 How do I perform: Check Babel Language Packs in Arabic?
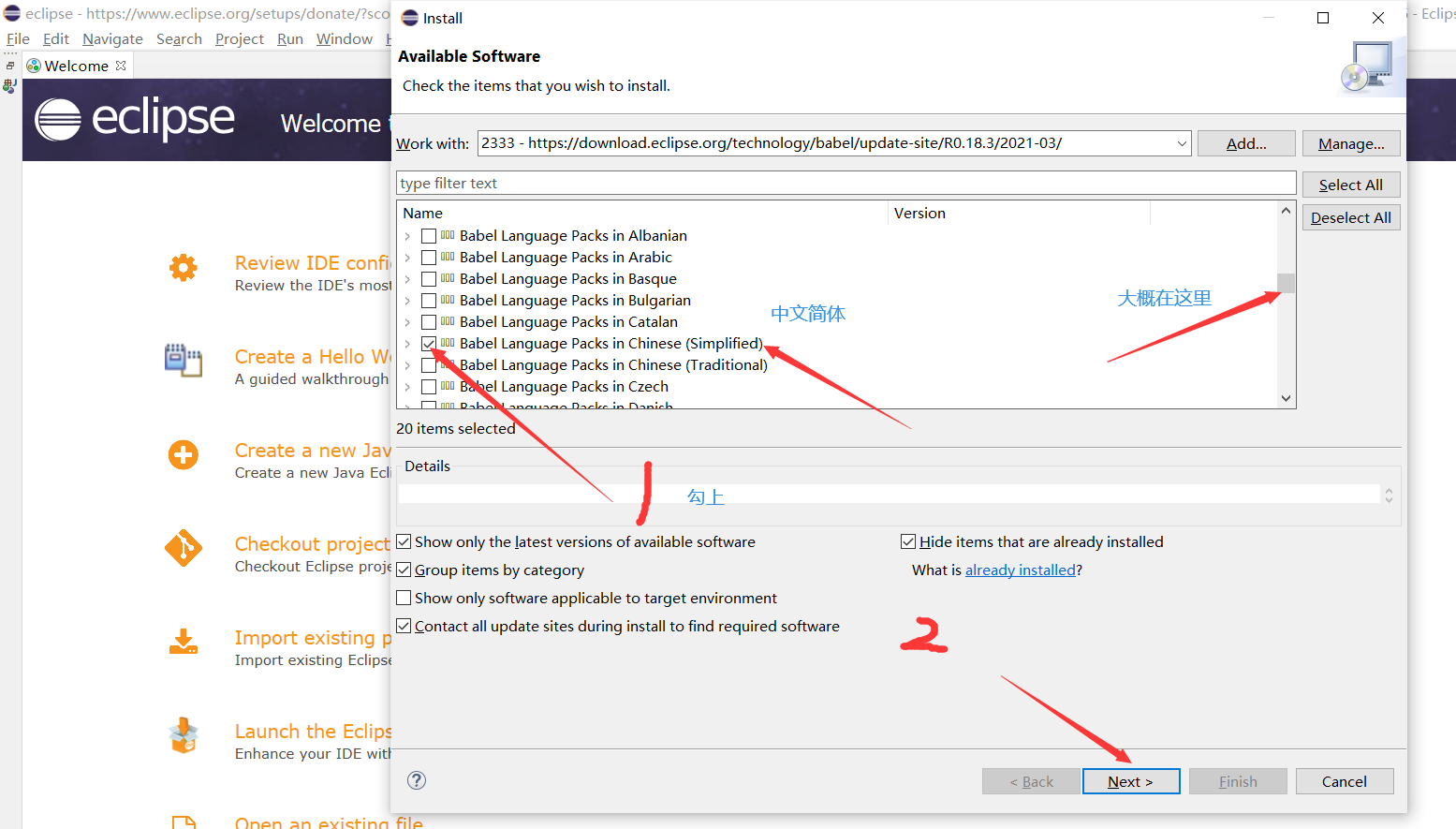tap(429, 258)
